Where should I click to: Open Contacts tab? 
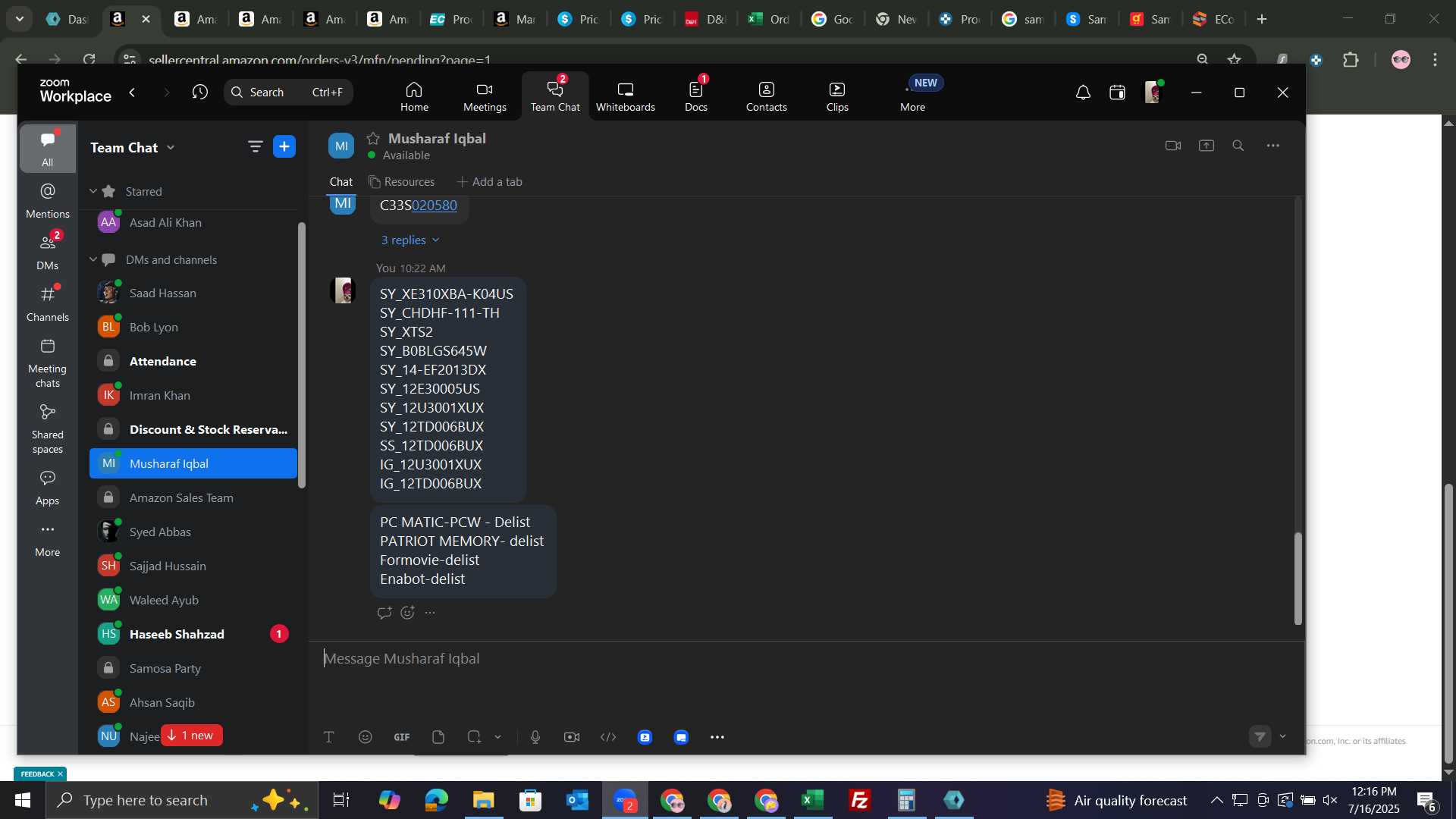pyautogui.click(x=766, y=96)
